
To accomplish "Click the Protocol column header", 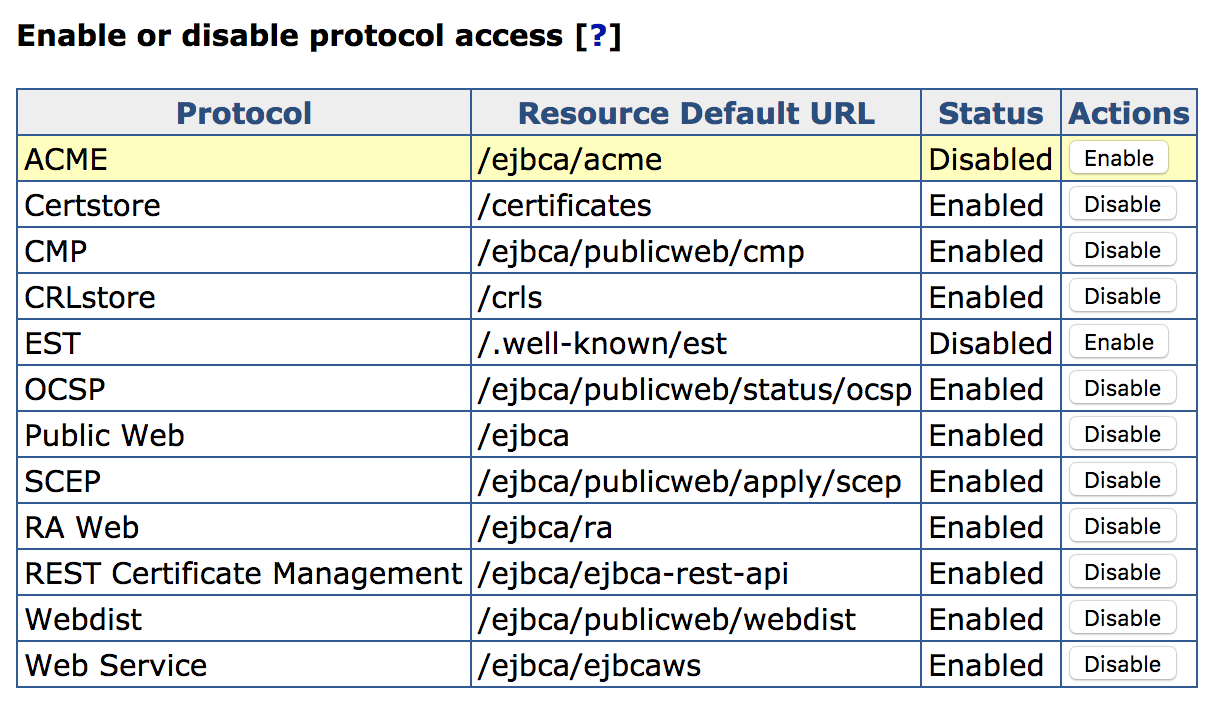I will (244, 113).
